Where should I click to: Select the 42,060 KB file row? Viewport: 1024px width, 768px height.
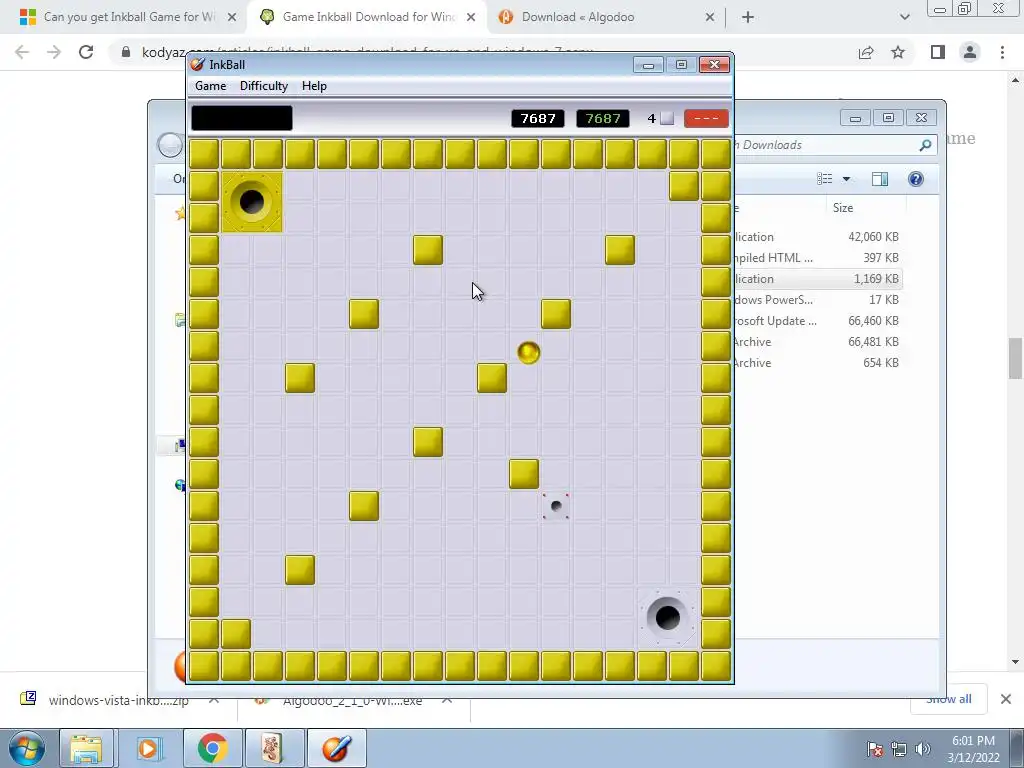coord(818,236)
